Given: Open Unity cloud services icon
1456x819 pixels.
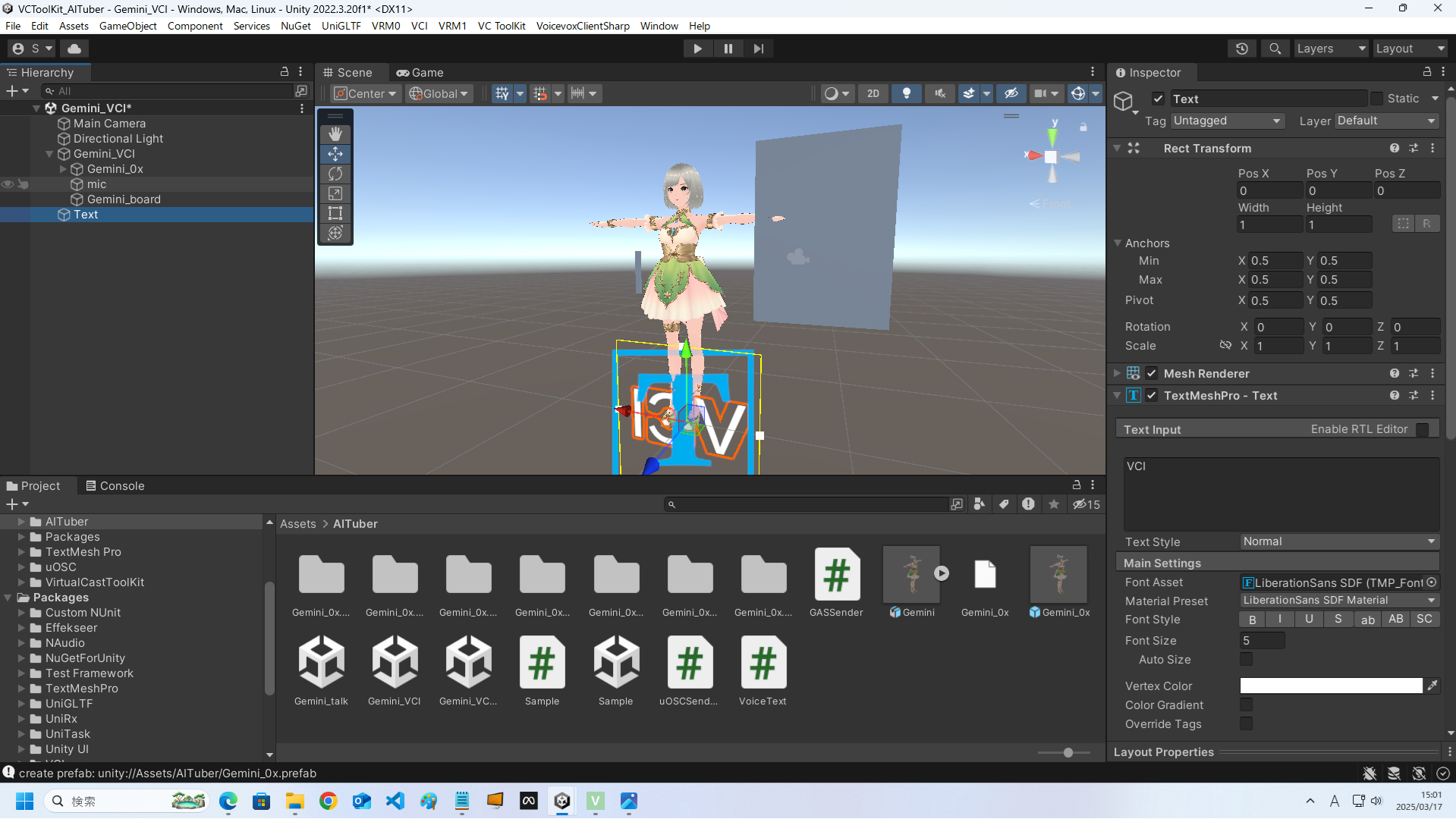Looking at the screenshot, I should (x=74, y=49).
